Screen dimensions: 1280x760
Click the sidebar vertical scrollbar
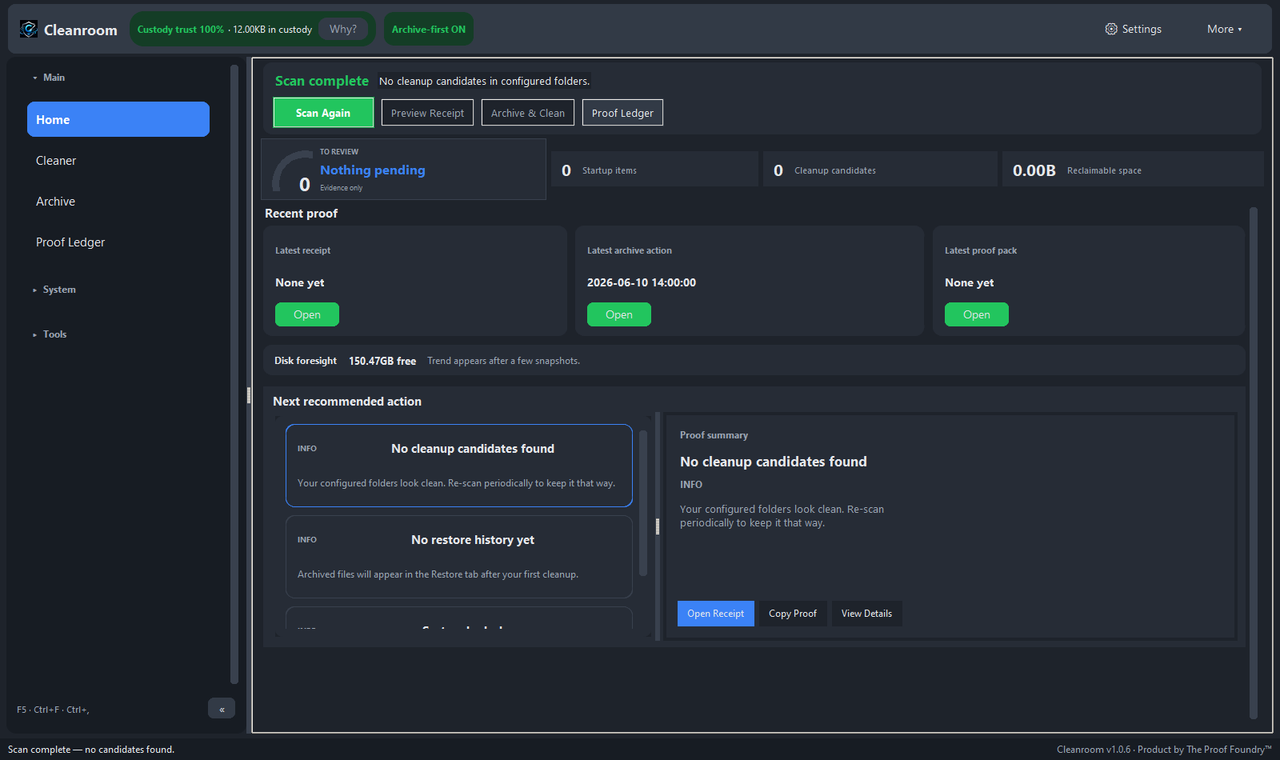pyautogui.click(x=234, y=374)
